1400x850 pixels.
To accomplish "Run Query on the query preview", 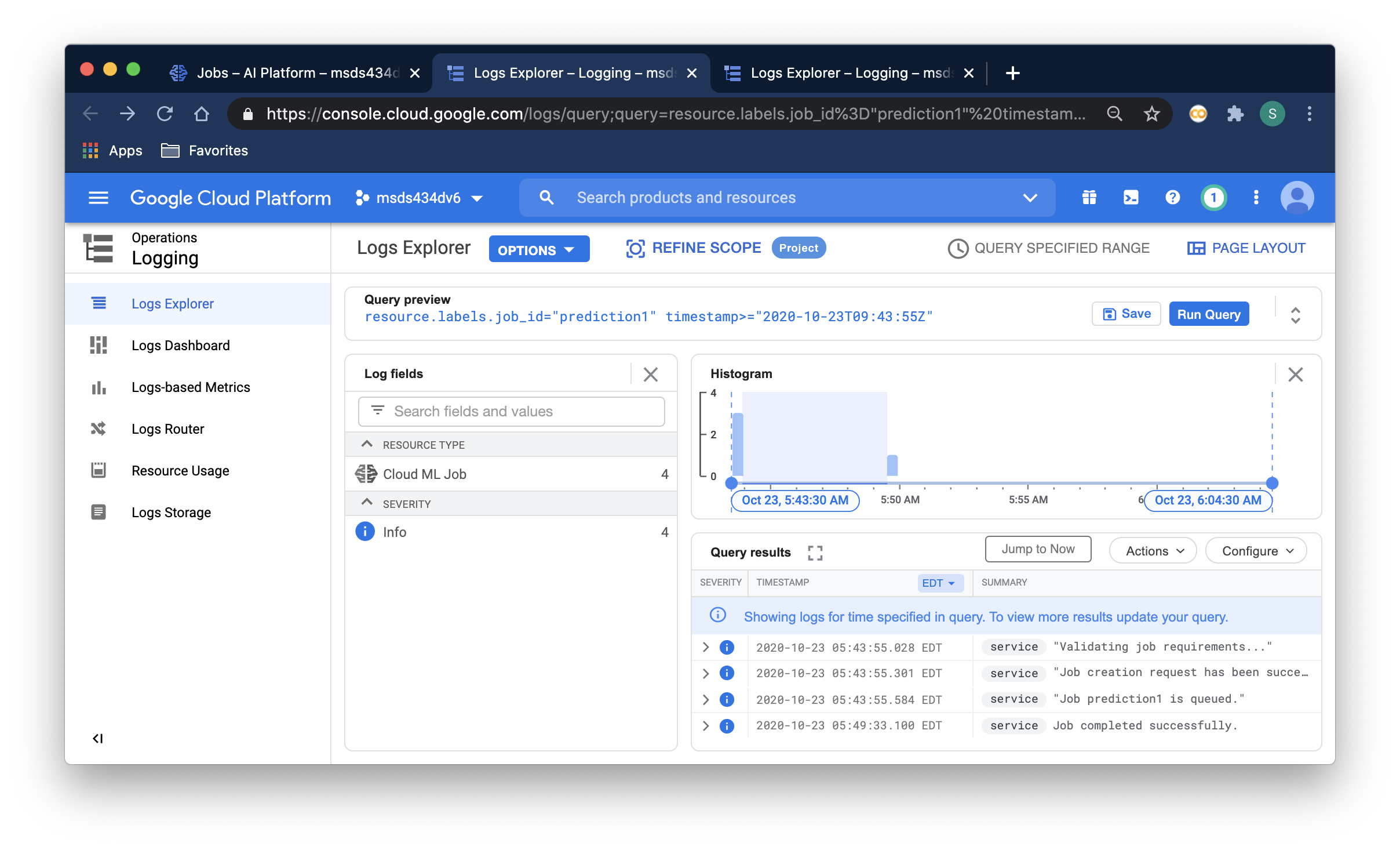I will (1208, 314).
